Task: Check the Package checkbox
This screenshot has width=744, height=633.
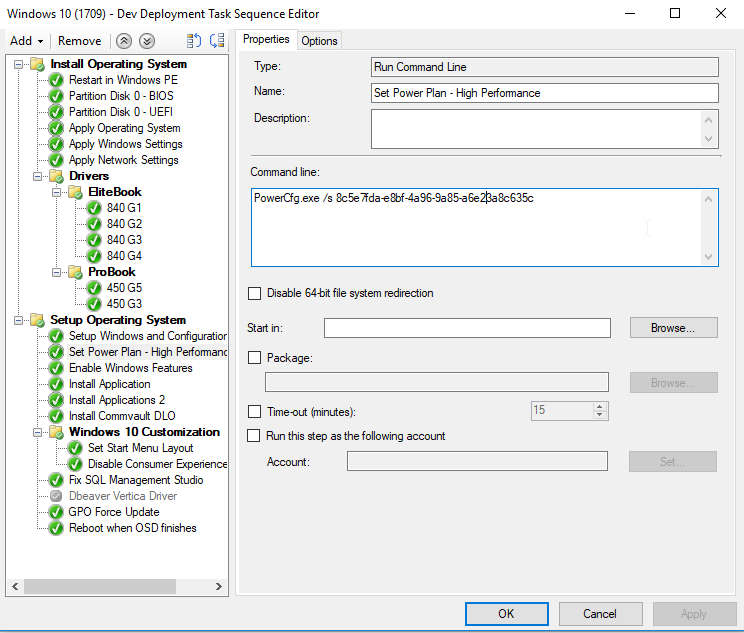Action: click(x=254, y=357)
